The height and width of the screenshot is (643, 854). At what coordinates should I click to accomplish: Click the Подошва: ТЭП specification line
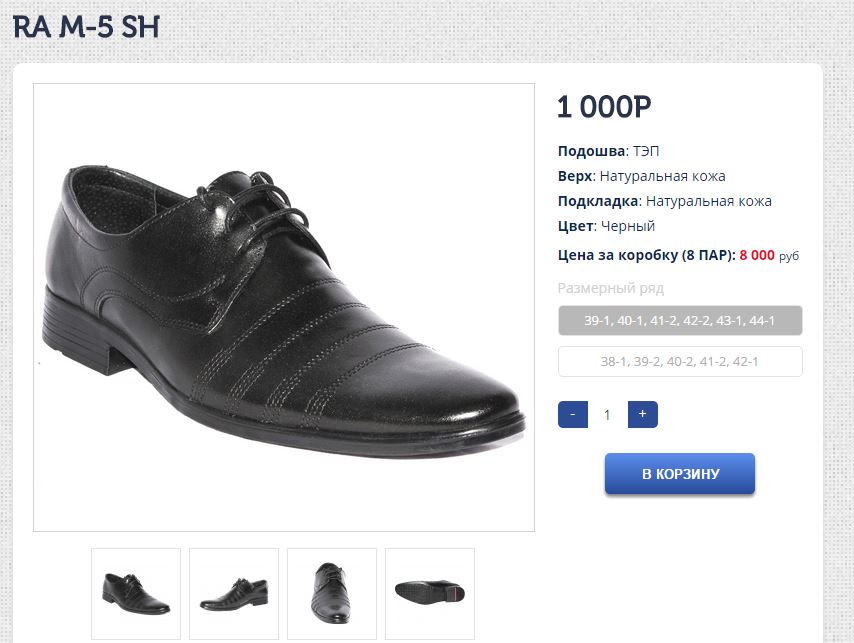coord(609,151)
